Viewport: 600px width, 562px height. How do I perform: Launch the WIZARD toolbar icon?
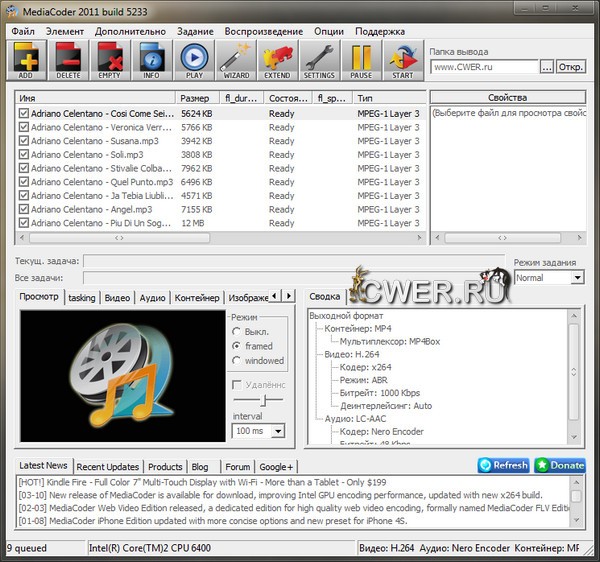point(236,60)
